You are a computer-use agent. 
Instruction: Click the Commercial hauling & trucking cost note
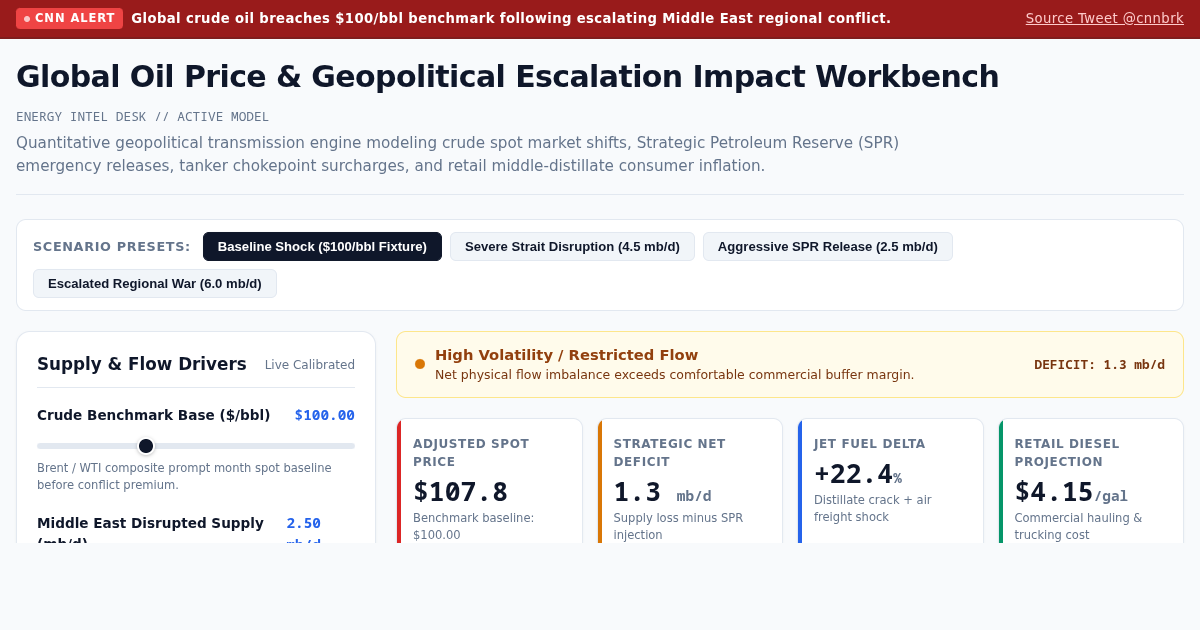(1079, 526)
